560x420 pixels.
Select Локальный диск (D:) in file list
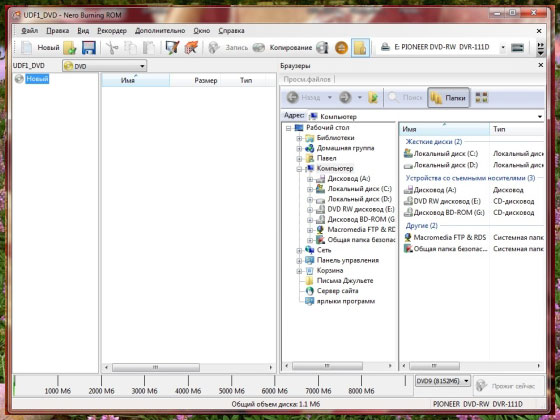tap(445, 165)
